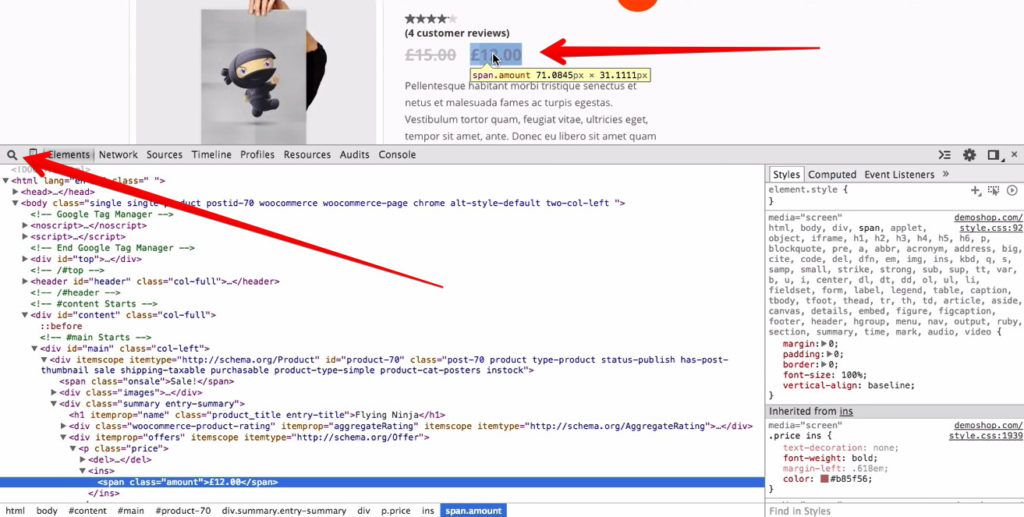Select div.summary.entry-summary breadcrumb

(284, 510)
